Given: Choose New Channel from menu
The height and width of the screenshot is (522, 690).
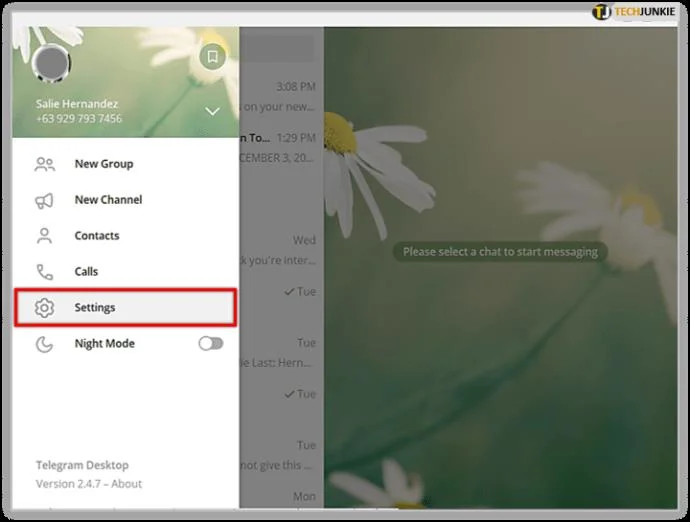Looking at the screenshot, I should coord(126,200).
